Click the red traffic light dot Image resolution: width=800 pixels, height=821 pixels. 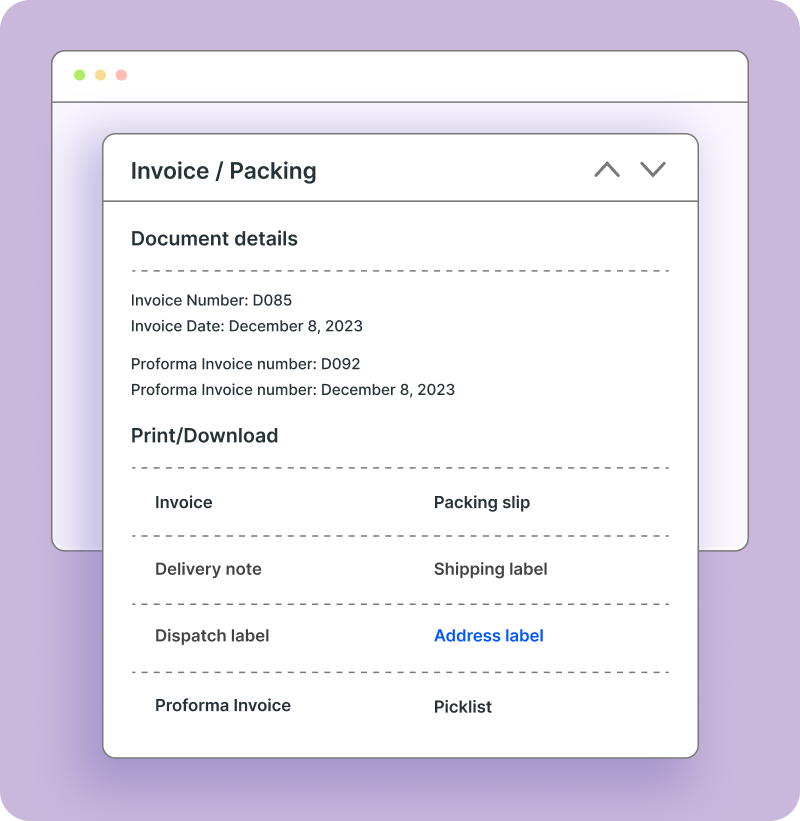click(121, 74)
